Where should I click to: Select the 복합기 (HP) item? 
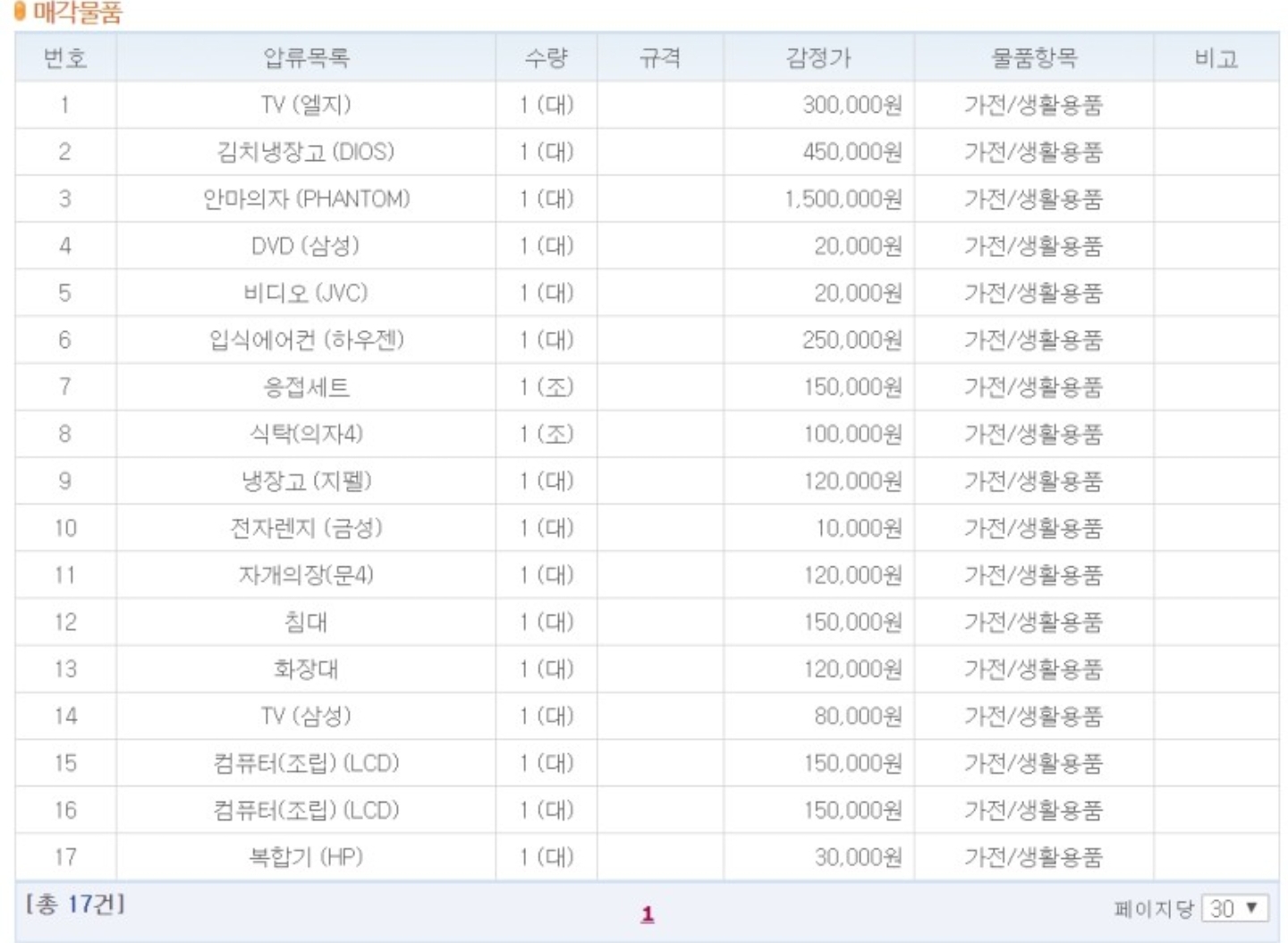(x=306, y=856)
